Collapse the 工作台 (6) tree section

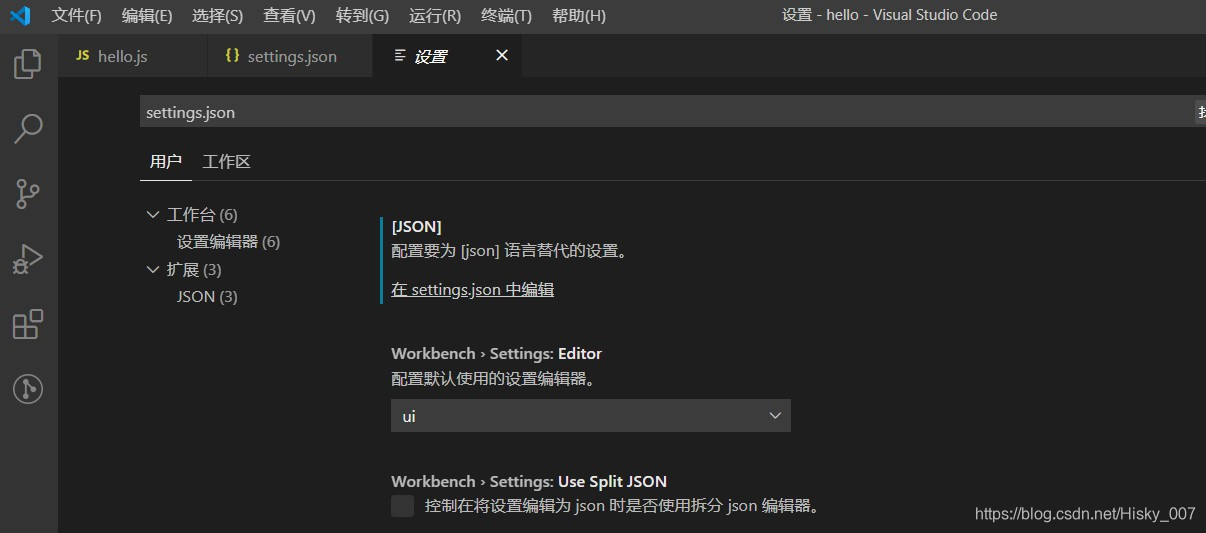tap(153, 214)
